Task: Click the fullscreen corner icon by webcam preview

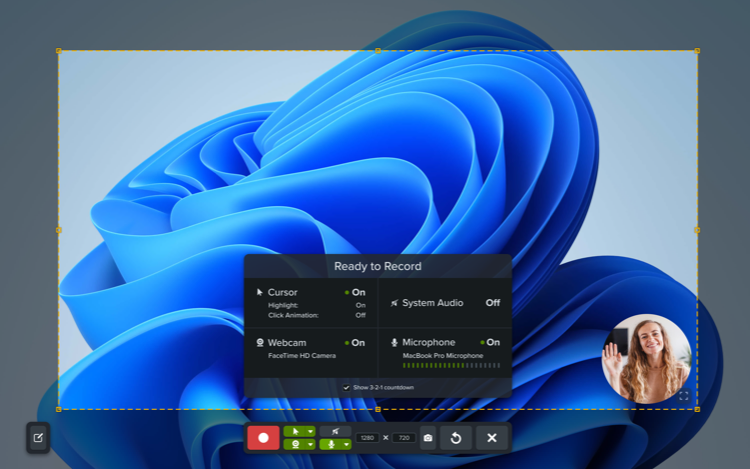Action: point(684,396)
